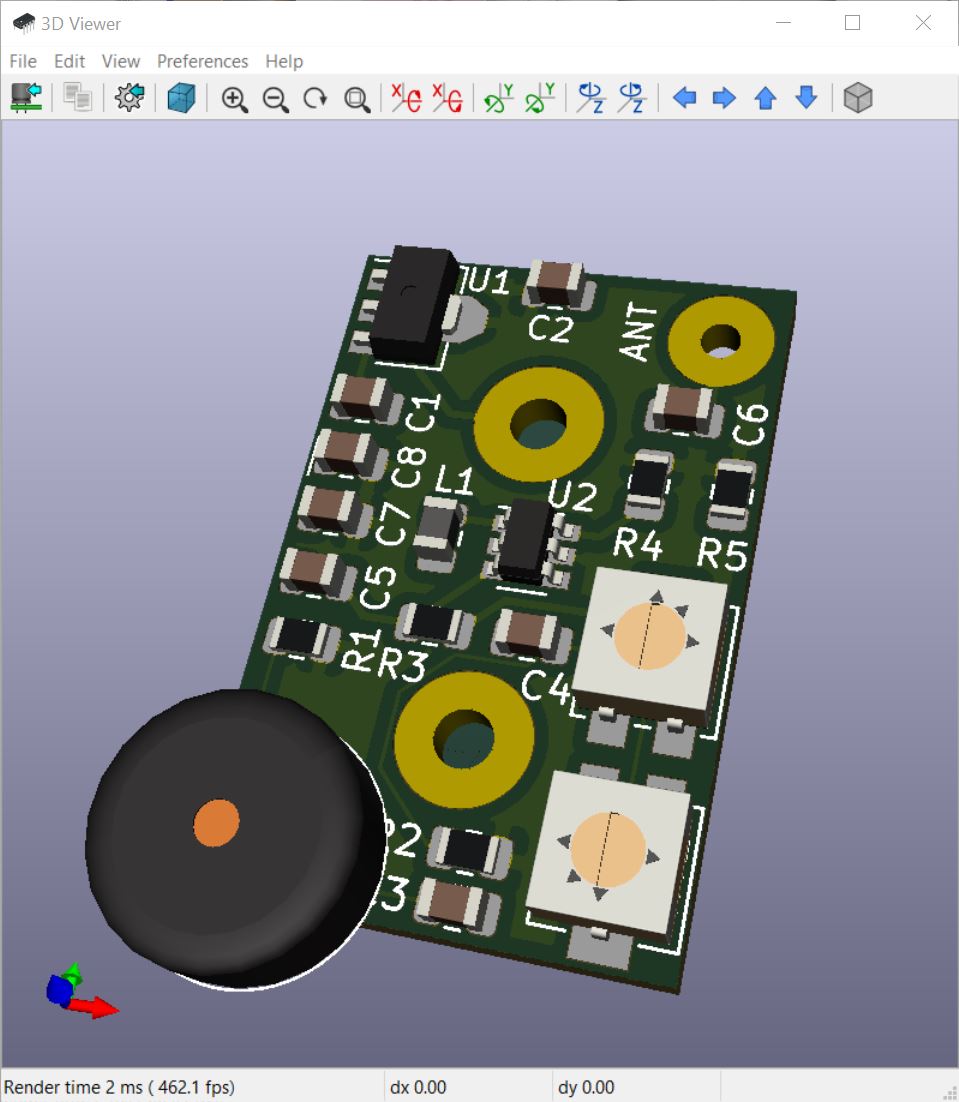Open 3D display options gear icon
This screenshot has width=959, height=1102.
(129, 98)
